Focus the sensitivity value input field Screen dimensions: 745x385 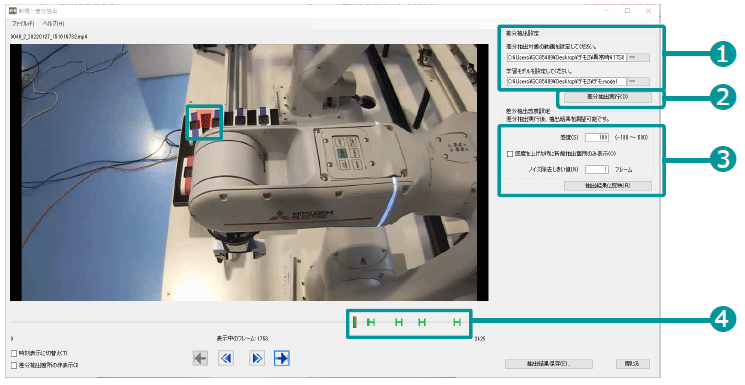pyautogui.click(x=597, y=137)
